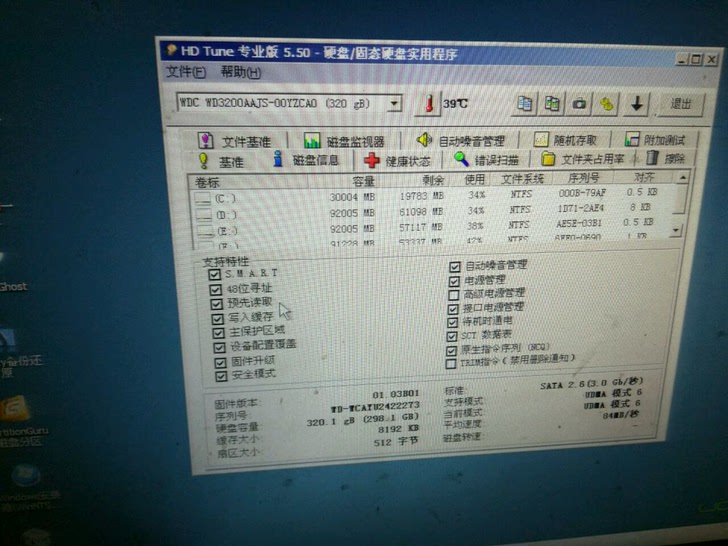The height and width of the screenshot is (546, 728).
Task: Click the E: drive icon in volume list
Action: [x=205, y=231]
